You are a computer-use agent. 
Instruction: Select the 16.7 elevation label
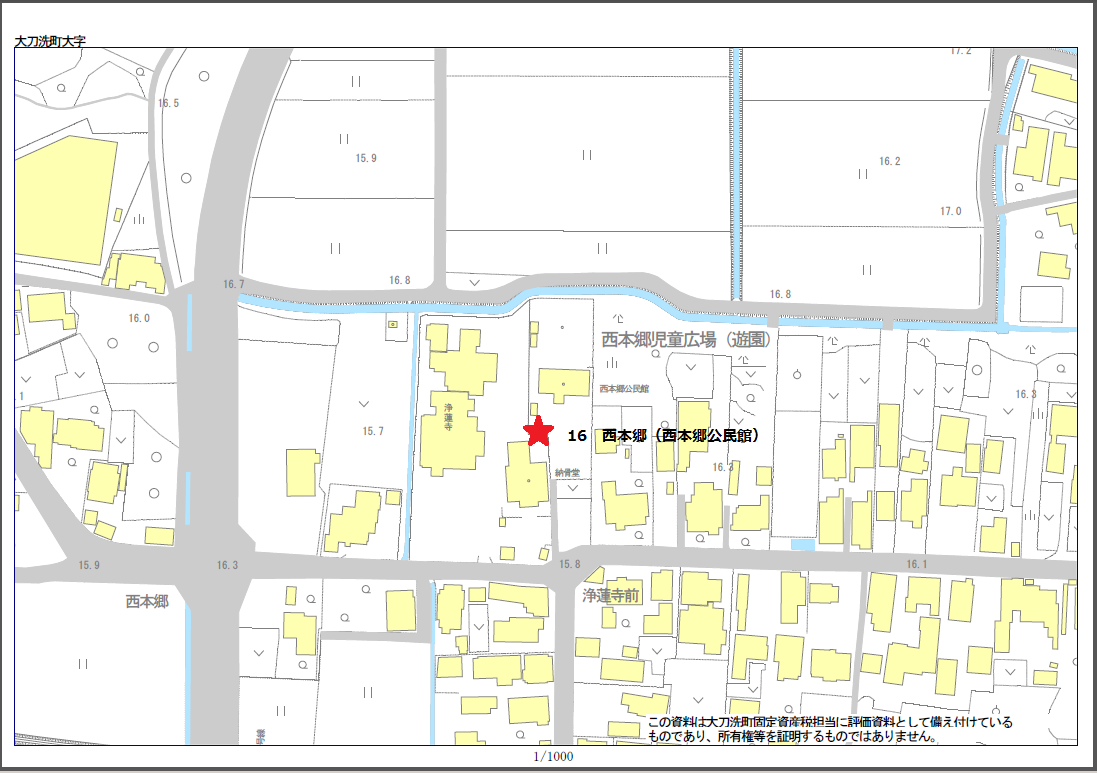click(233, 285)
